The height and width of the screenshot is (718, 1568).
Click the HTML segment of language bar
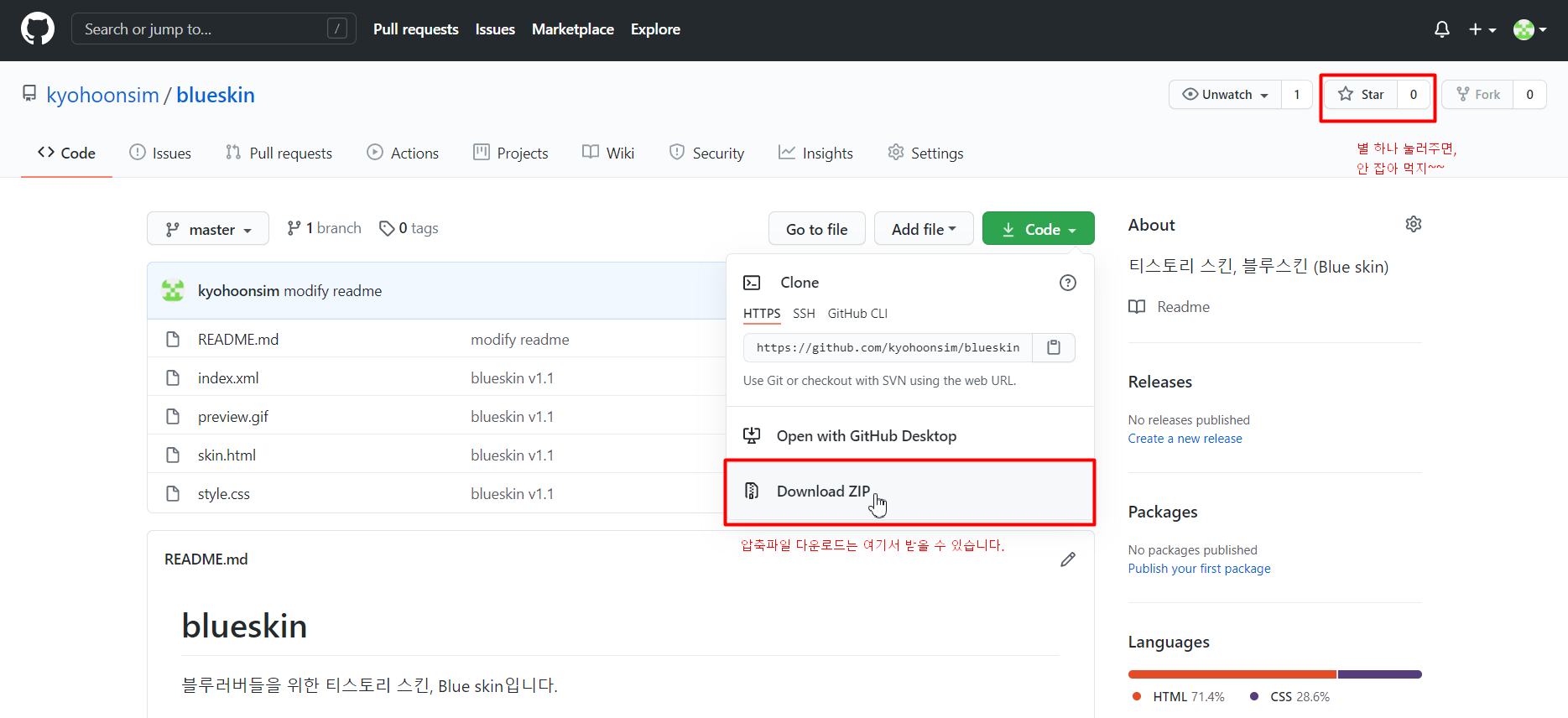tap(1232, 674)
